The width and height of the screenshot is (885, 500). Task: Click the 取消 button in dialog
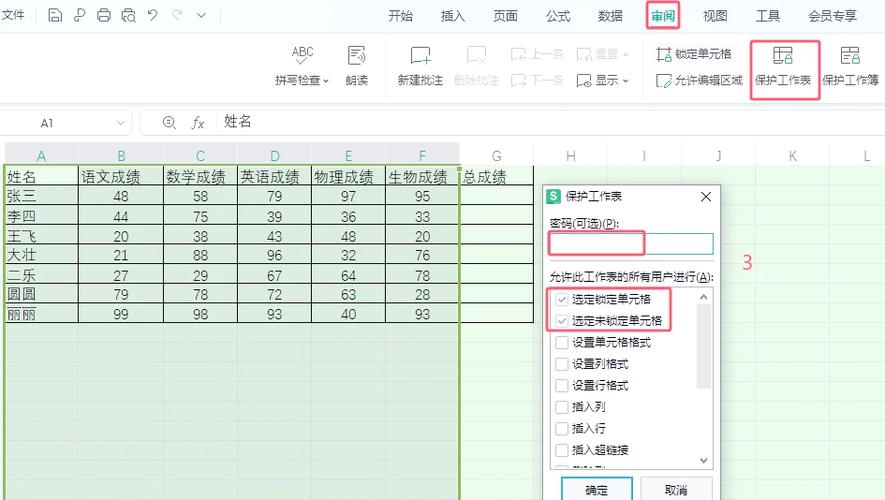676,490
